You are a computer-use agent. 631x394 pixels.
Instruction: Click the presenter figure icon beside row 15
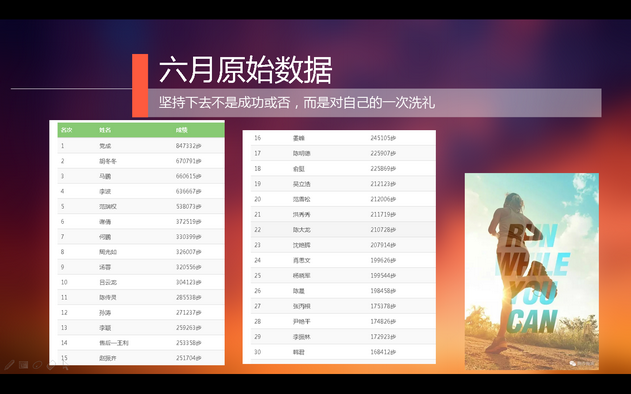64,364
